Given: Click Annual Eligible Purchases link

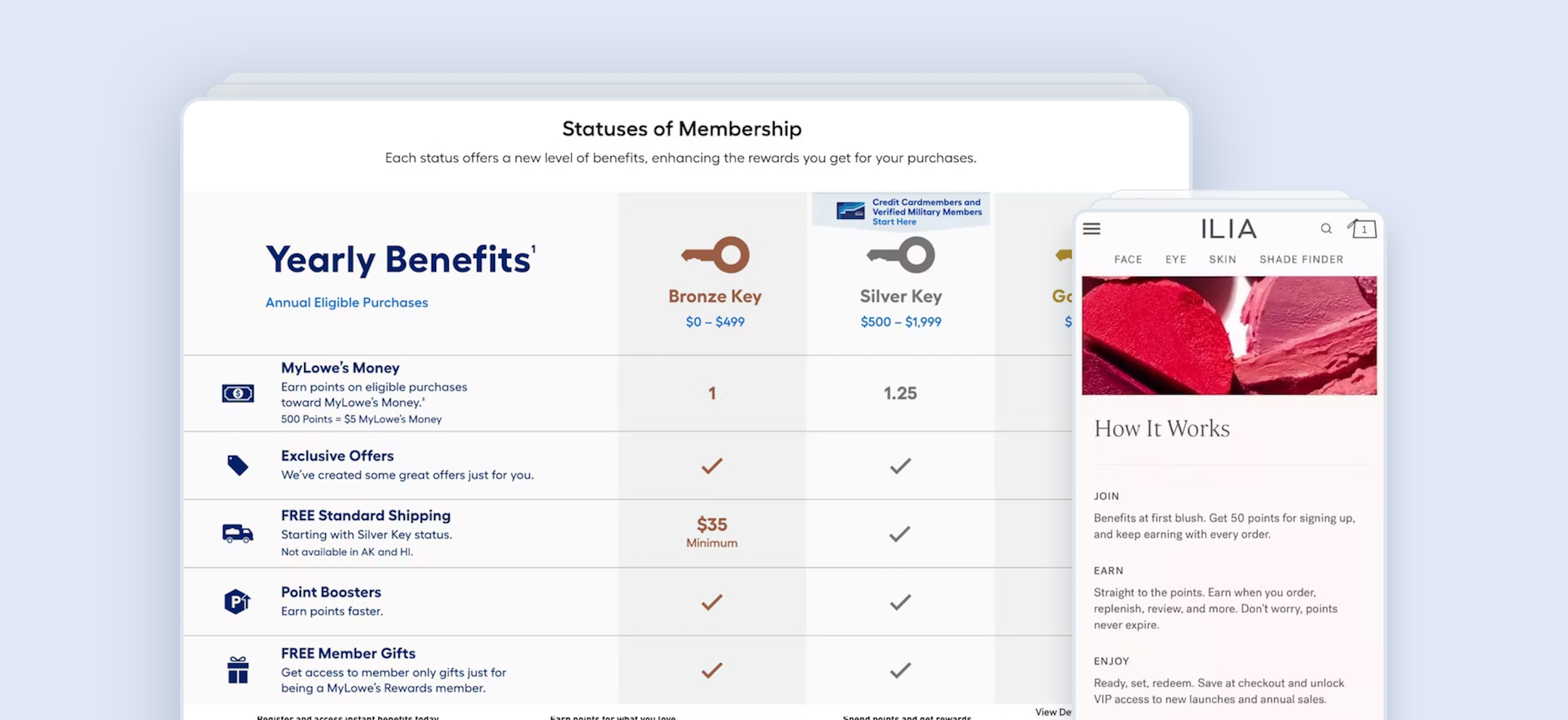Looking at the screenshot, I should 346,303.
